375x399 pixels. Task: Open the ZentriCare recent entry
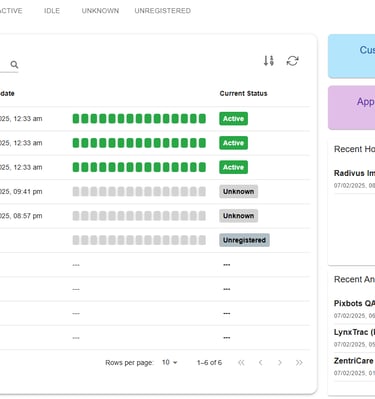354,361
